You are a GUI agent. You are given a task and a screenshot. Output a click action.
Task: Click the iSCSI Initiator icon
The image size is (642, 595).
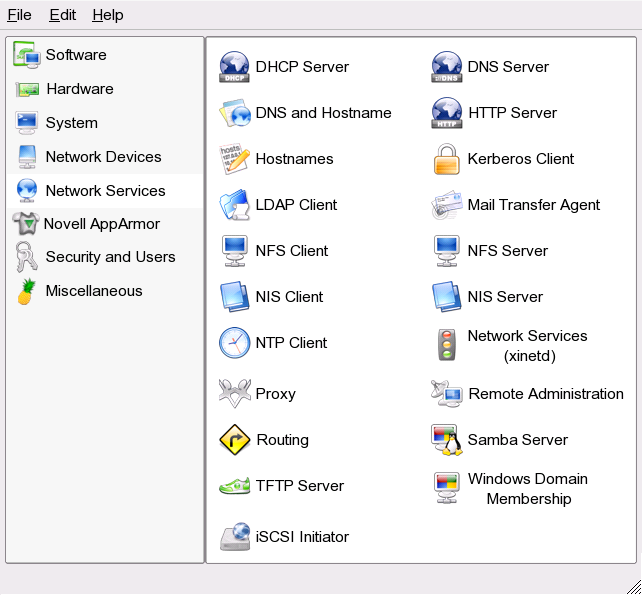tap(234, 537)
